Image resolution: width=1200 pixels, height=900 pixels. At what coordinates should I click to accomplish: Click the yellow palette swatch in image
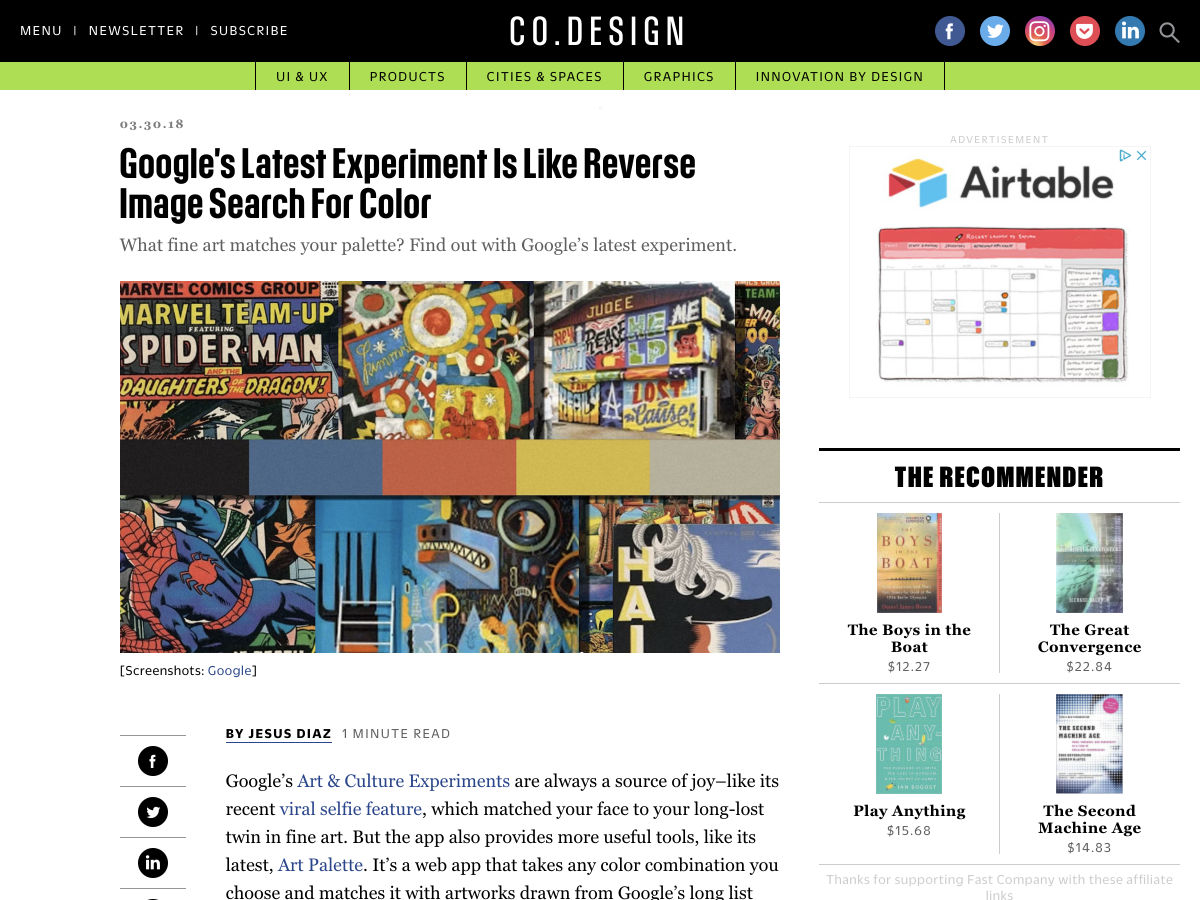(x=582, y=467)
